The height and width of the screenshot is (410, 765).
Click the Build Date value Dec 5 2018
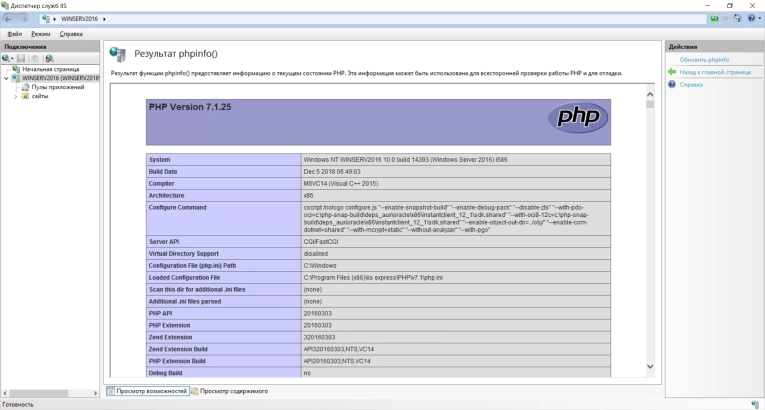[332, 172]
